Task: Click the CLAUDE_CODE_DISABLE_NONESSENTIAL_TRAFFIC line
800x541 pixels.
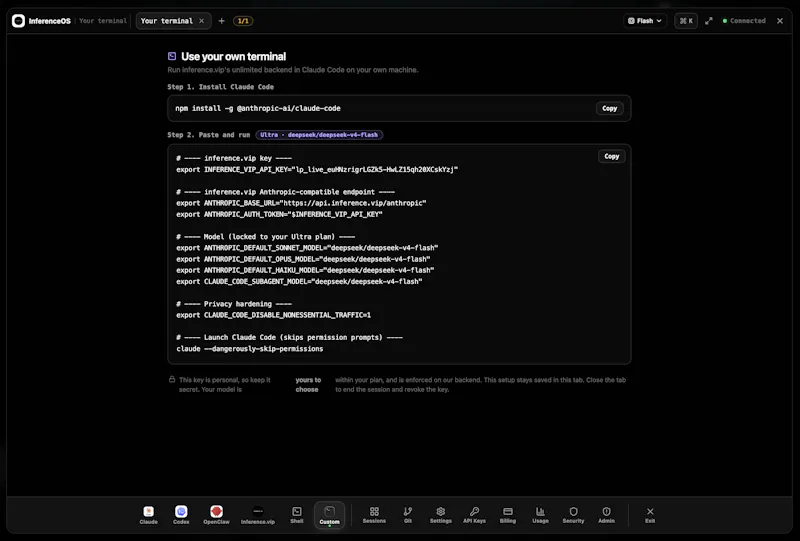Action: (273, 315)
